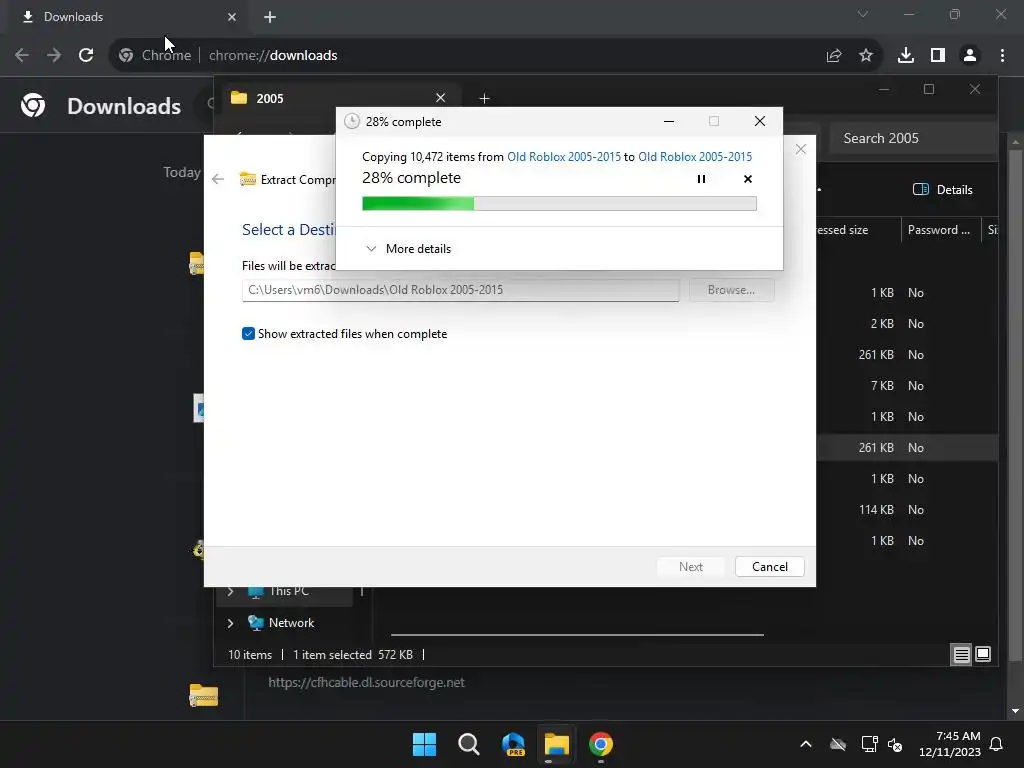Open Chrome downloads toolbar icon
The image size is (1024, 768).
tap(906, 56)
